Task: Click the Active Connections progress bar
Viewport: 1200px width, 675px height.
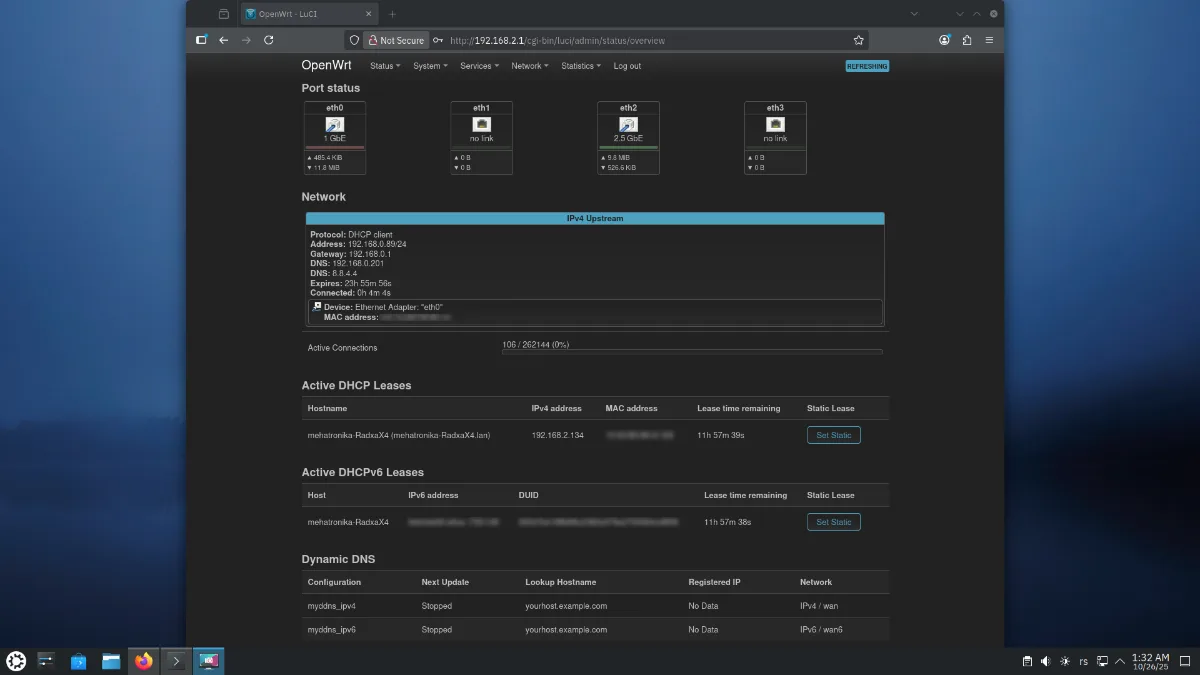Action: [x=692, y=352]
